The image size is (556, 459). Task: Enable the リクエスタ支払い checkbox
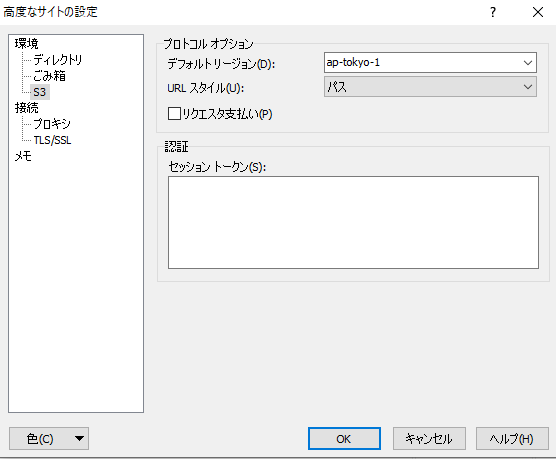pos(174,114)
